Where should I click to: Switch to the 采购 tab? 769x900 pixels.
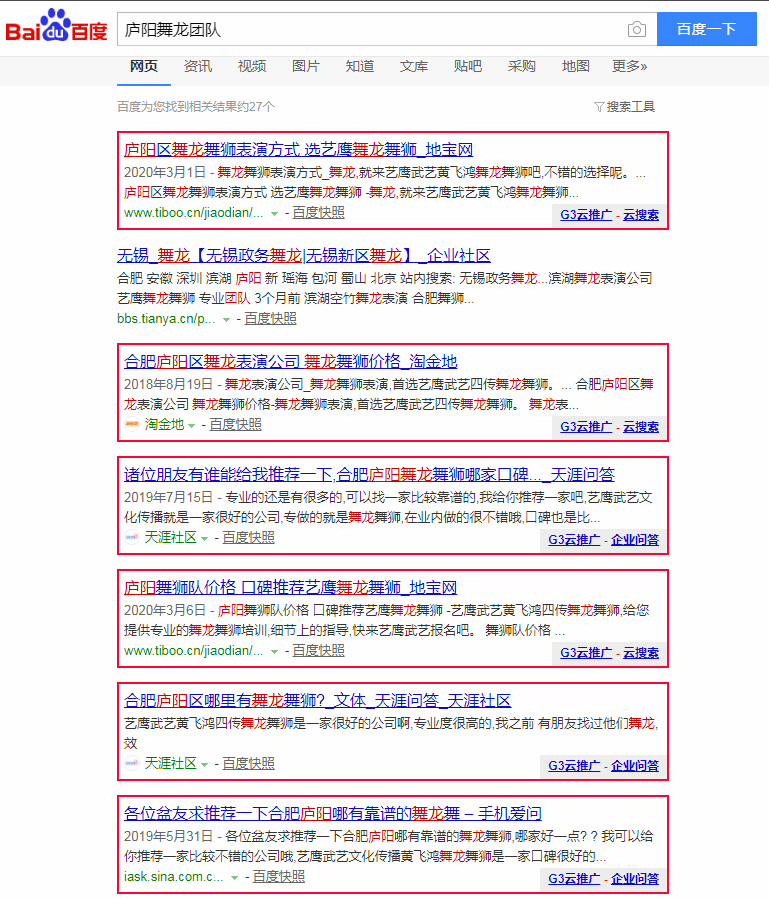[521, 67]
